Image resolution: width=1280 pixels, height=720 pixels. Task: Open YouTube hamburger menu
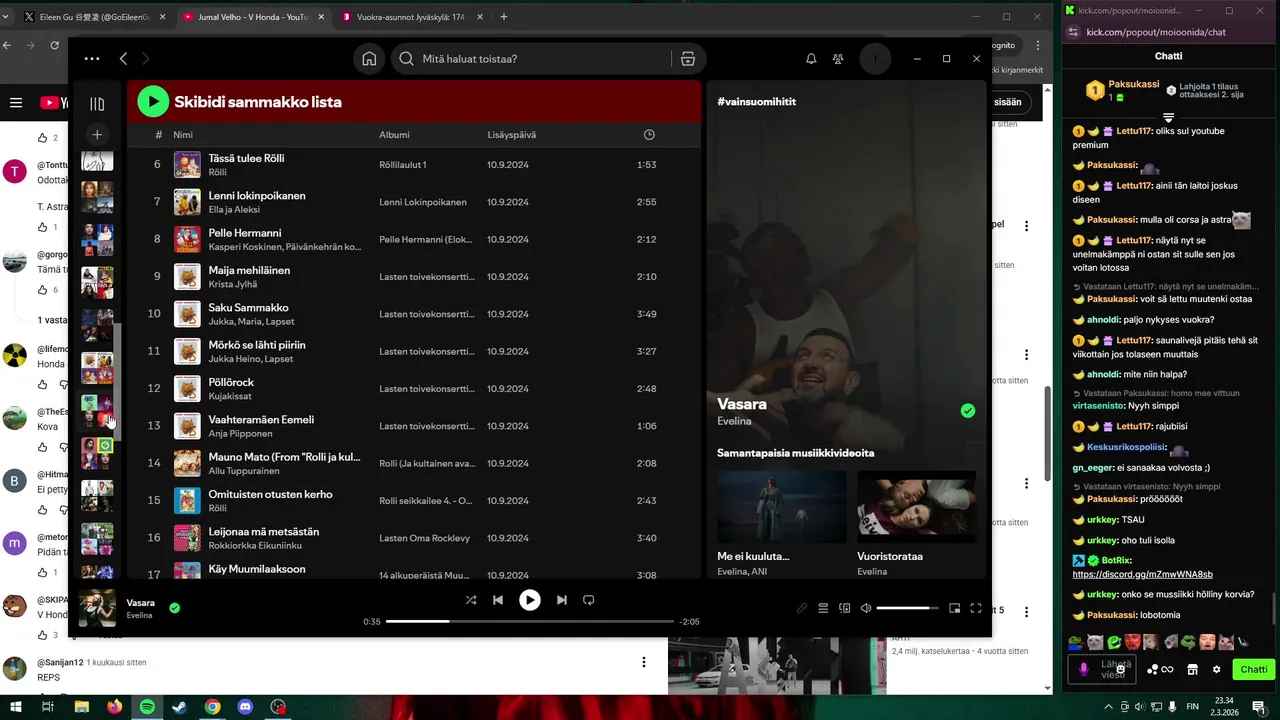[x=16, y=102]
